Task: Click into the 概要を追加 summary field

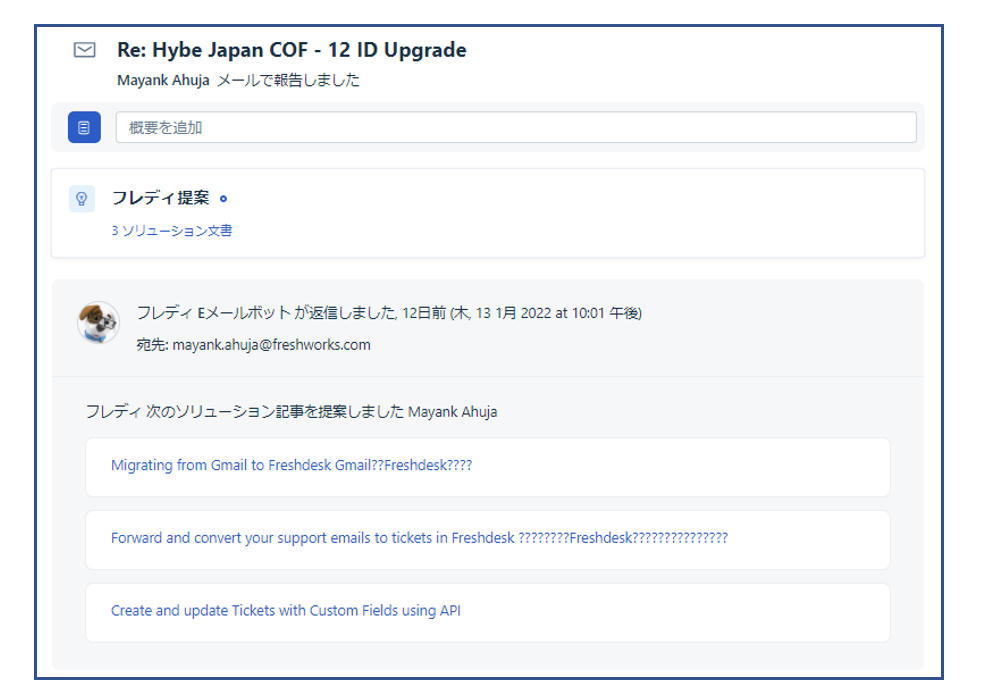Action: tap(516, 127)
